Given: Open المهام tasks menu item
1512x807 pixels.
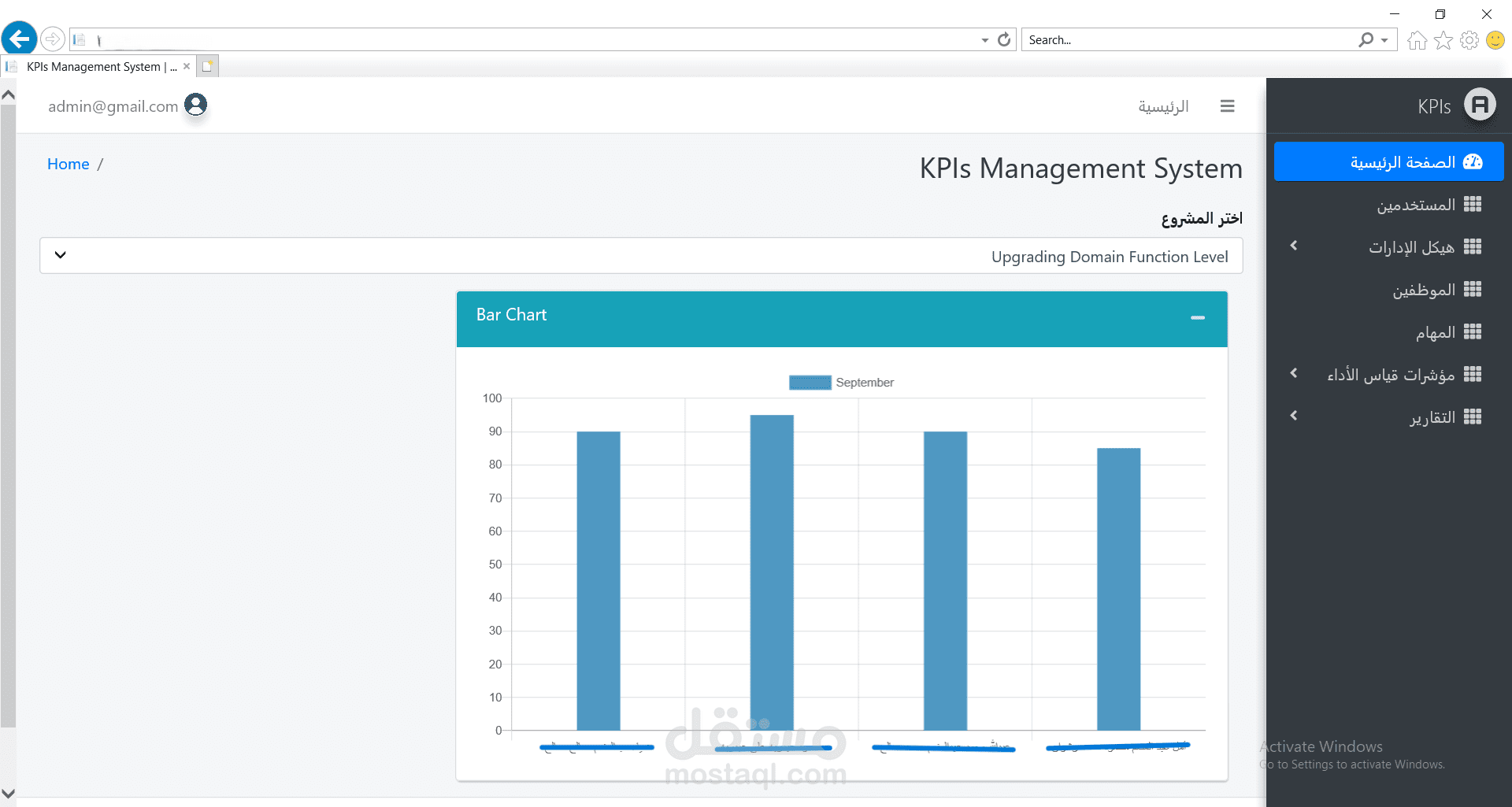Looking at the screenshot, I should point(1389,332).
